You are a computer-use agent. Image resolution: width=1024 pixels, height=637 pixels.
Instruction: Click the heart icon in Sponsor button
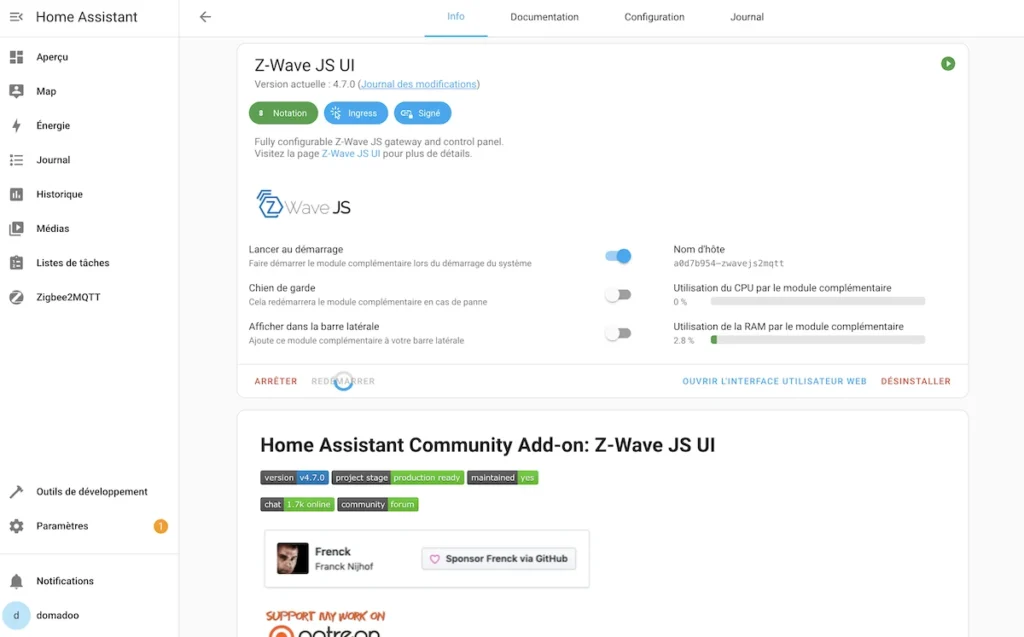click(x=434, y=559)
